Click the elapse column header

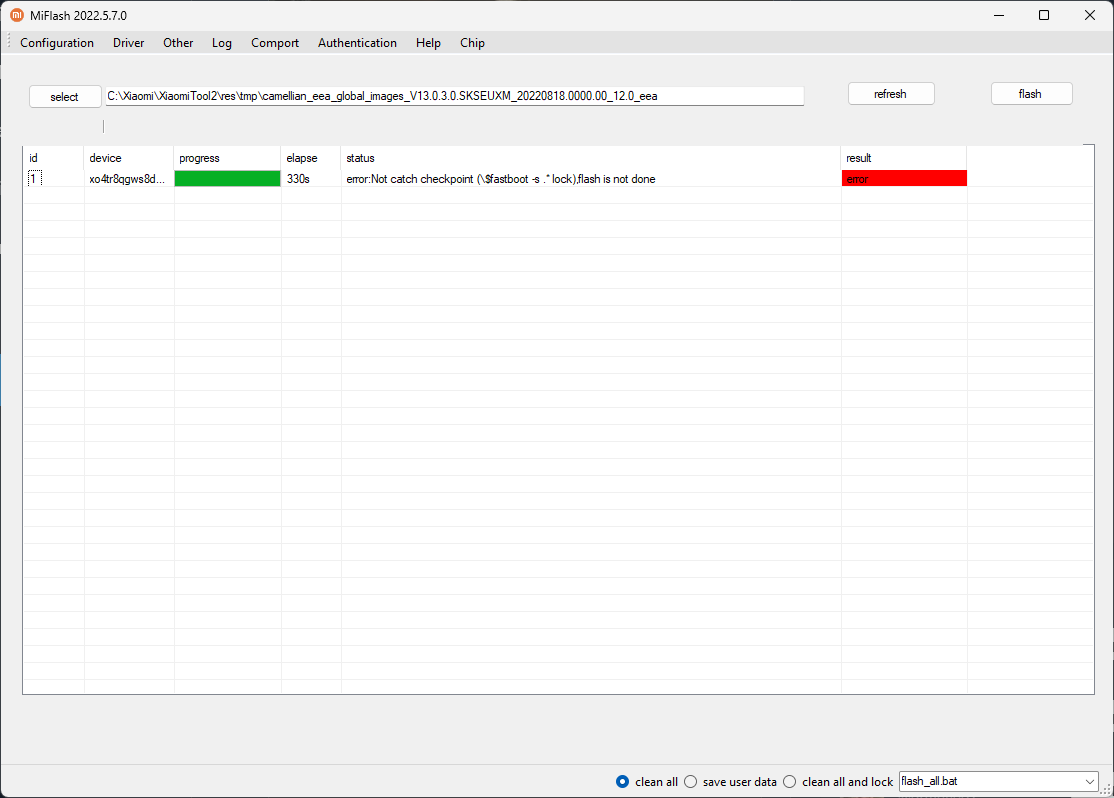click(311, 158)
